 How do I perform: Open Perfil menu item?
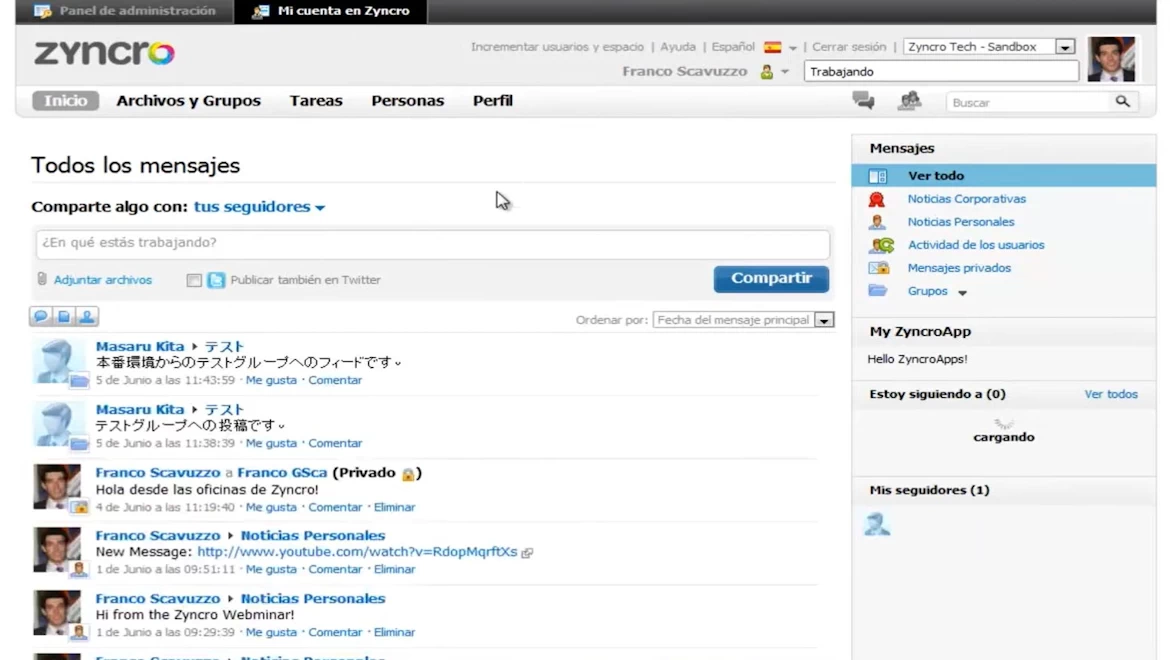(x=492, y=101)
